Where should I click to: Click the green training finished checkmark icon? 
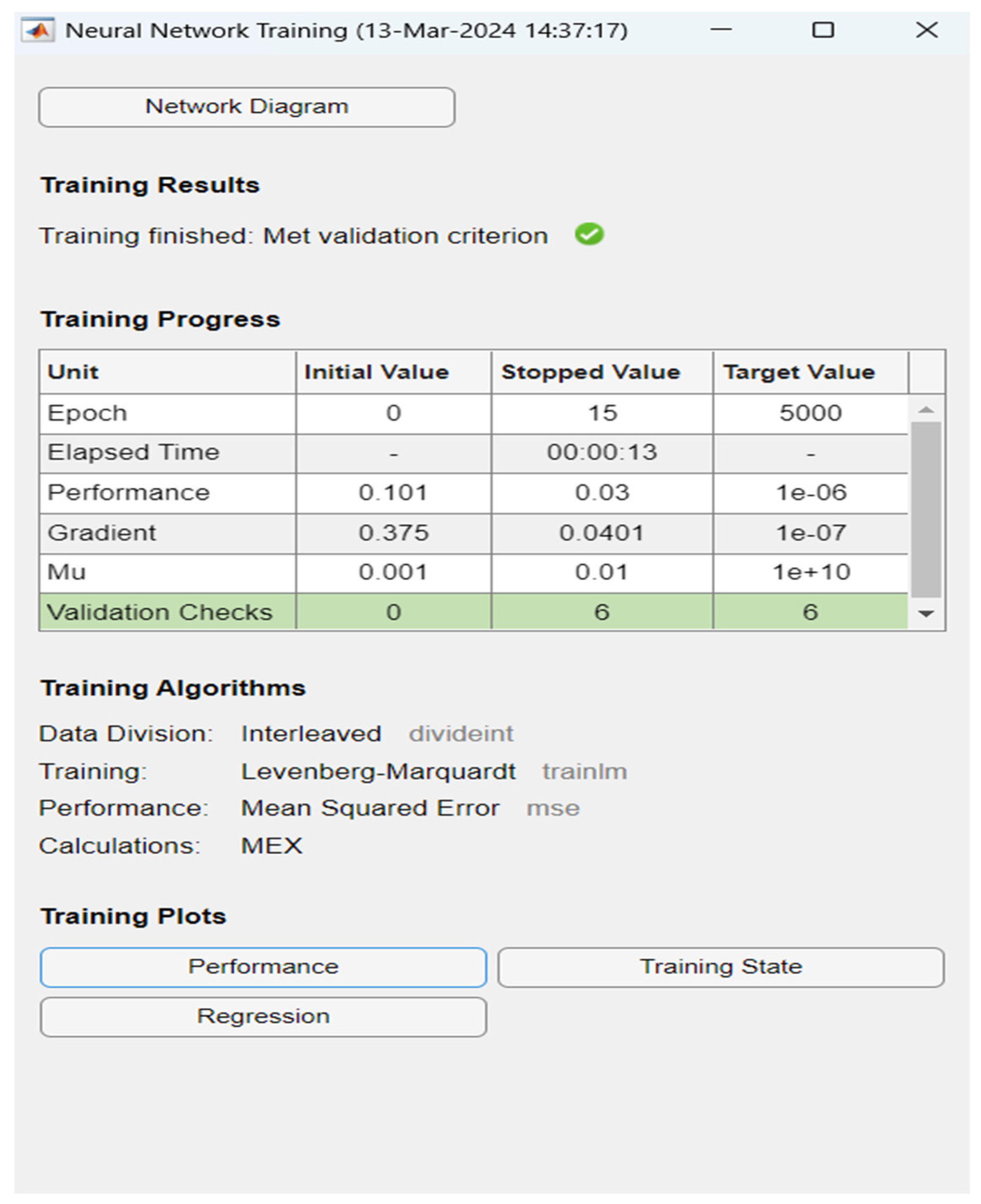(589, 234)
